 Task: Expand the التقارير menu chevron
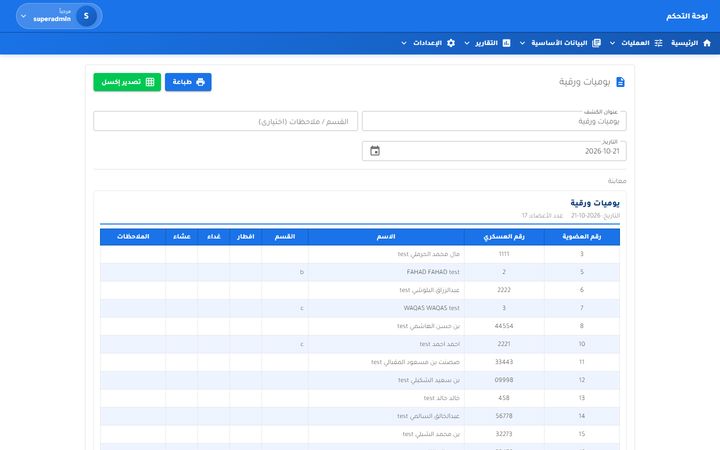[467, 43]
